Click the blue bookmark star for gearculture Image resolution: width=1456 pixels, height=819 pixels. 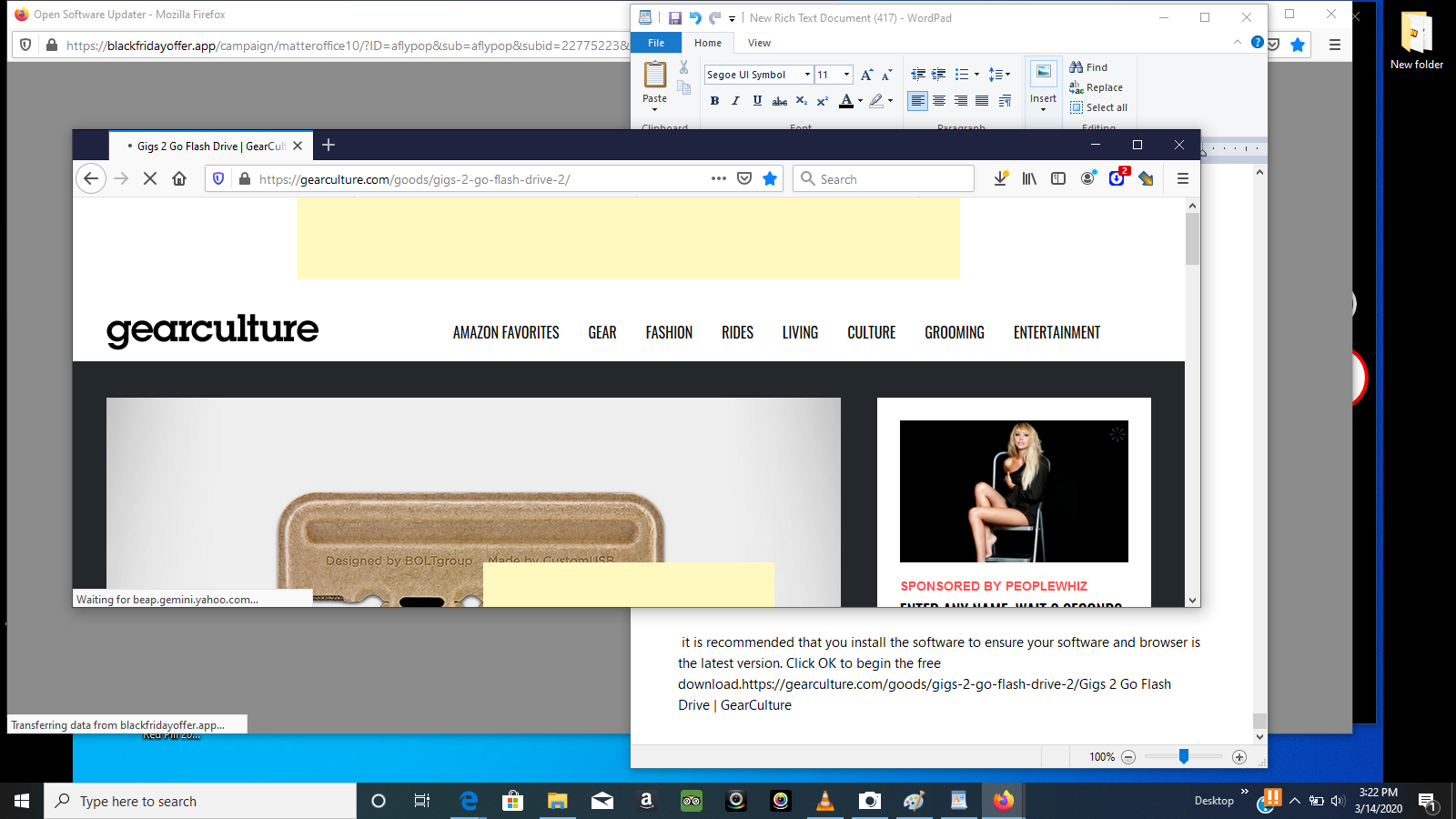coord(770,178)
